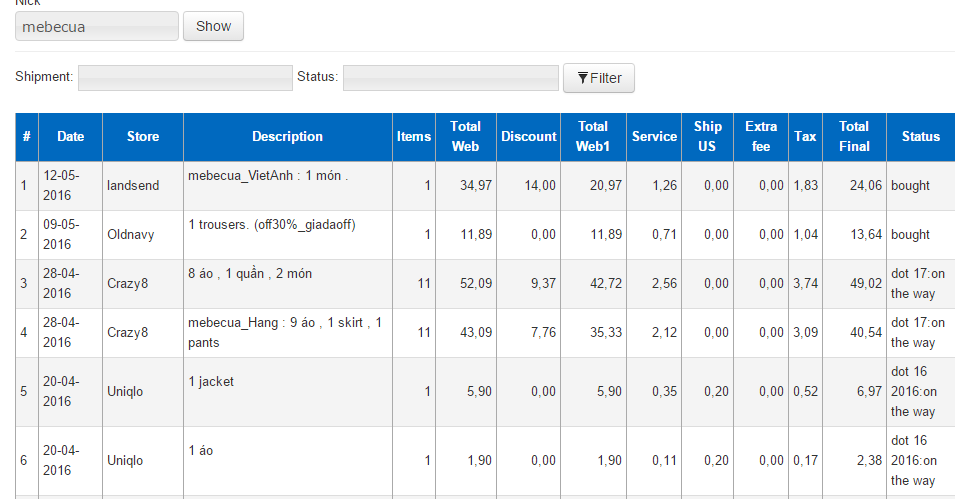Screen dimensions: 955x499
Task: Click the Date column header
Action: coord(70,137)
